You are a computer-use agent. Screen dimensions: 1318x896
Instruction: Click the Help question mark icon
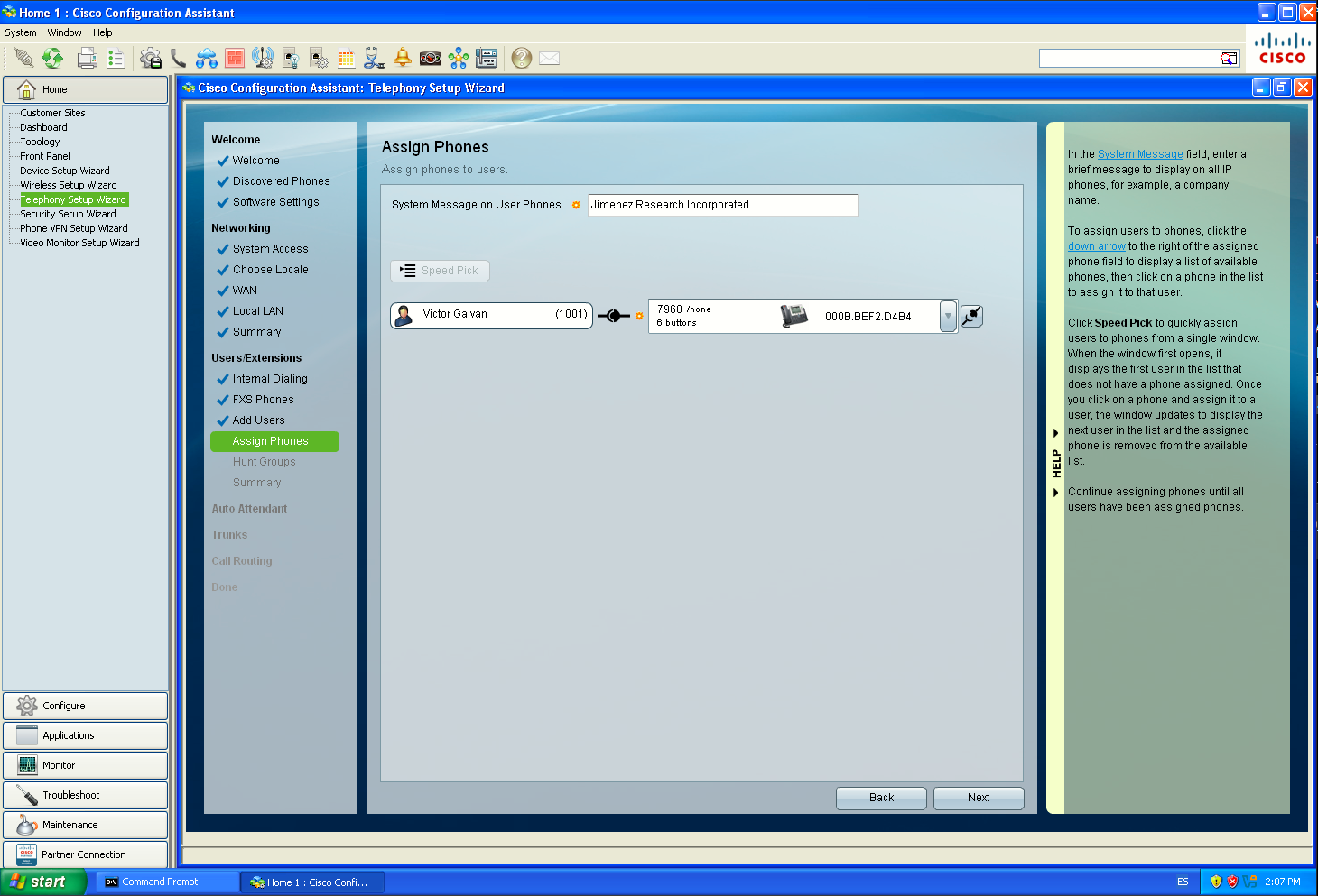pyautogui.click(x=521, y=59)
